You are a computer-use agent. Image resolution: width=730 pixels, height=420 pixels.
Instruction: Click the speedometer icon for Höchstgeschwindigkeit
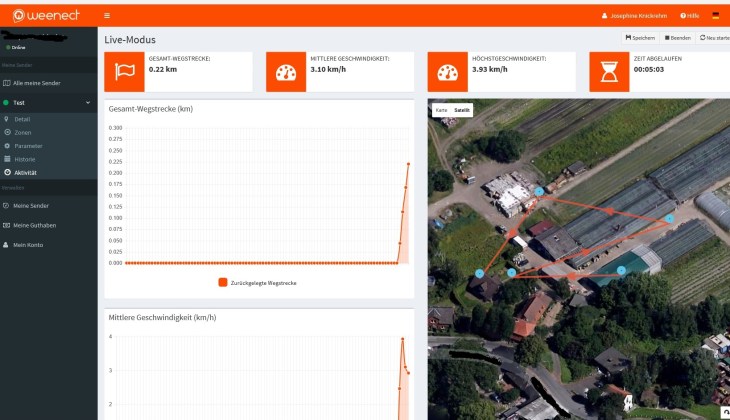(449, 73)
